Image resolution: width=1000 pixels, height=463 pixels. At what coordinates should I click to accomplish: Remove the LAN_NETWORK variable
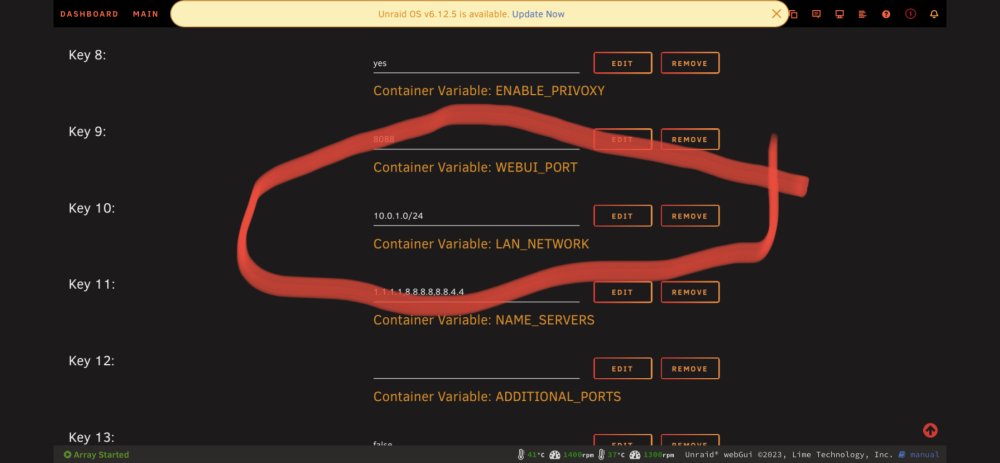click(690, 216)
